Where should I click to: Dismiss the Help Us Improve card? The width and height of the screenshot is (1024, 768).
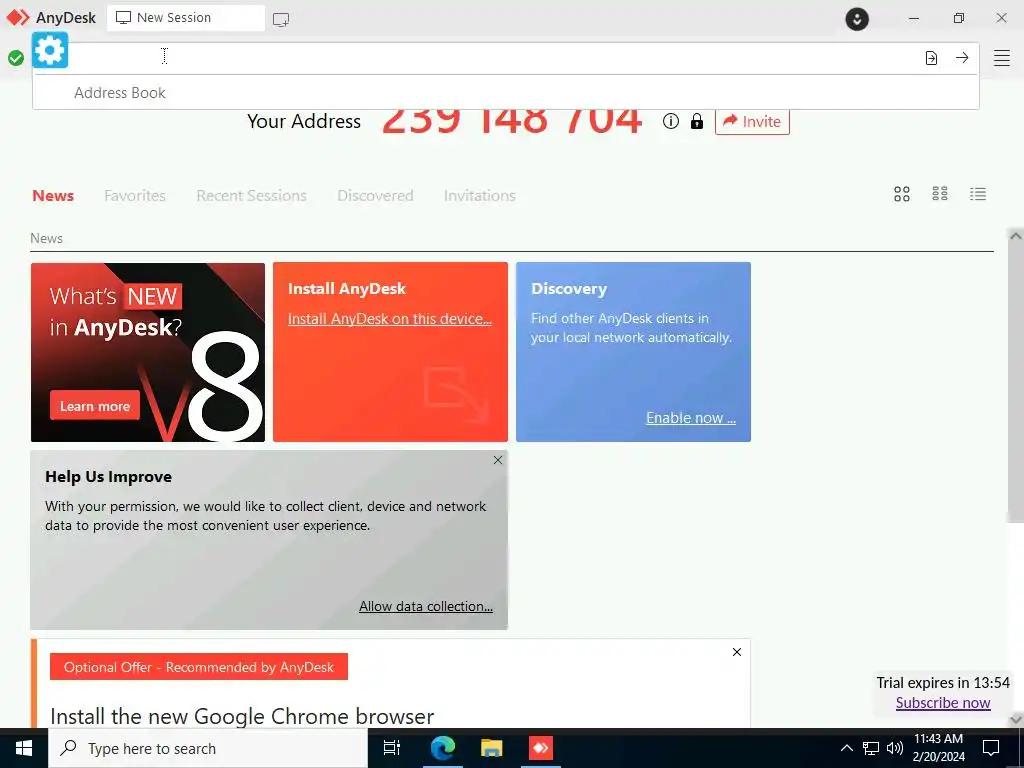click(498, 460)
